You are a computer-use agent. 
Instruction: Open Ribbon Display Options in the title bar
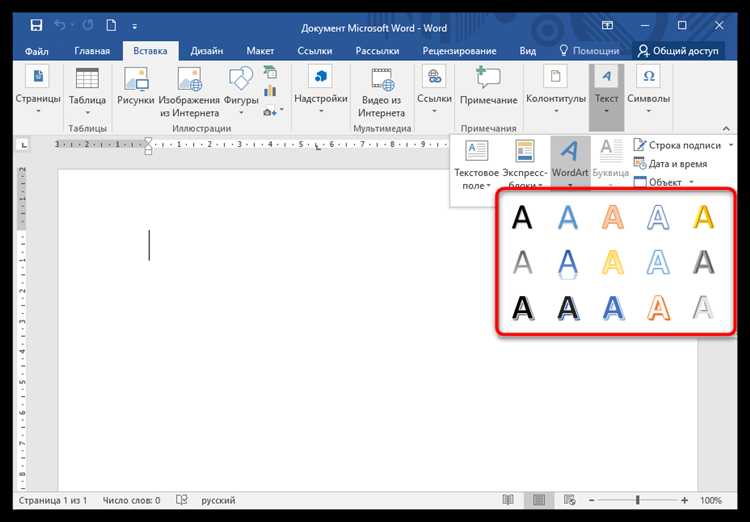[607, 25]
